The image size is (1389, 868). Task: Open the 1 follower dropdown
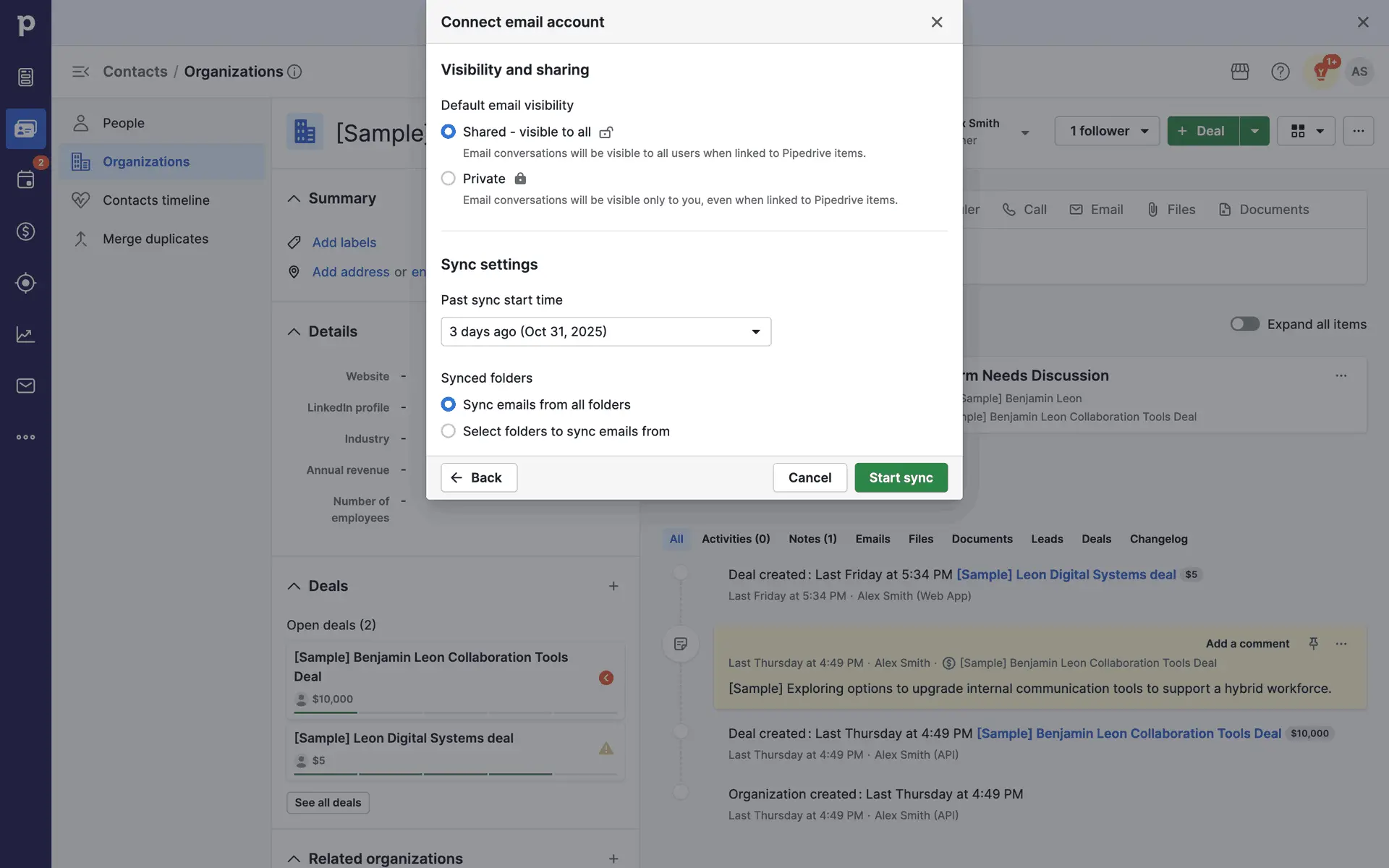tap(1107, 131)
